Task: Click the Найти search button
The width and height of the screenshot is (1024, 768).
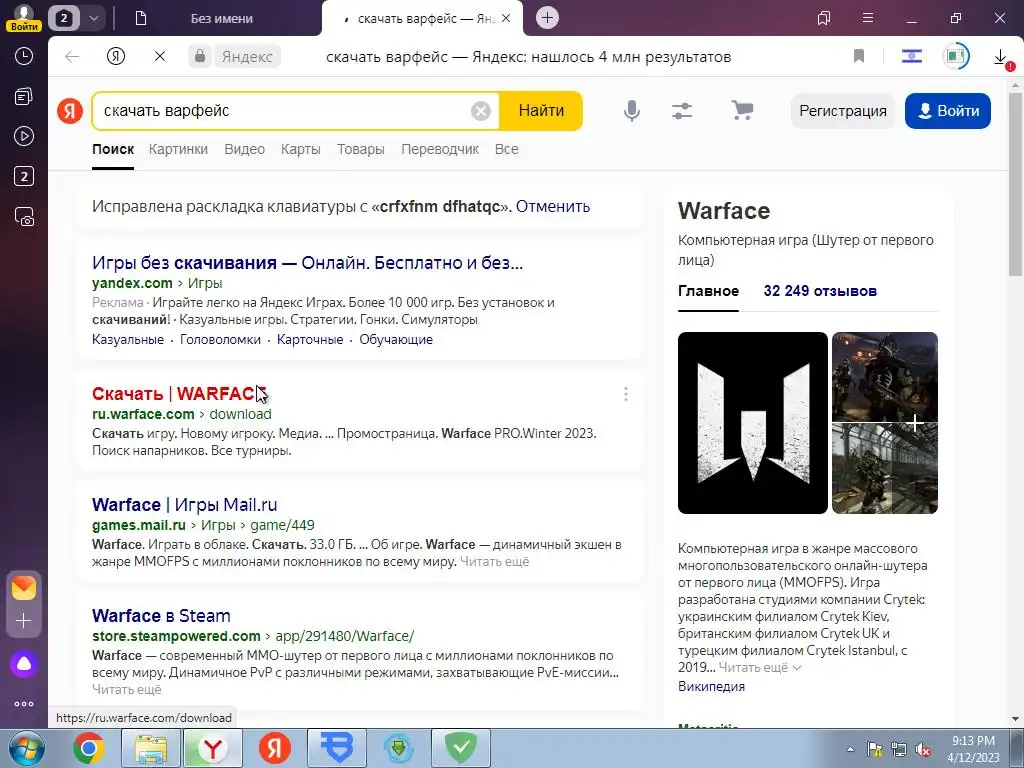Action: tap(541, 111)
